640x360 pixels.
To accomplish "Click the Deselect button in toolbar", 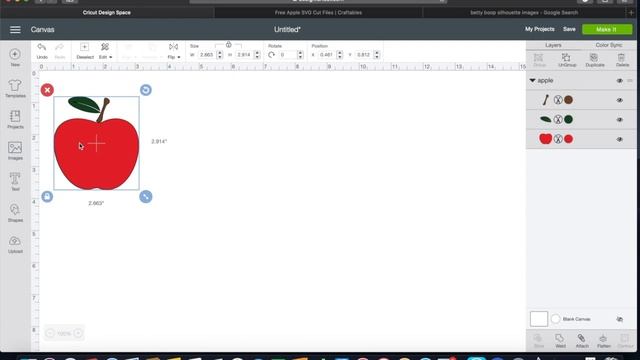I will point(84,51).
